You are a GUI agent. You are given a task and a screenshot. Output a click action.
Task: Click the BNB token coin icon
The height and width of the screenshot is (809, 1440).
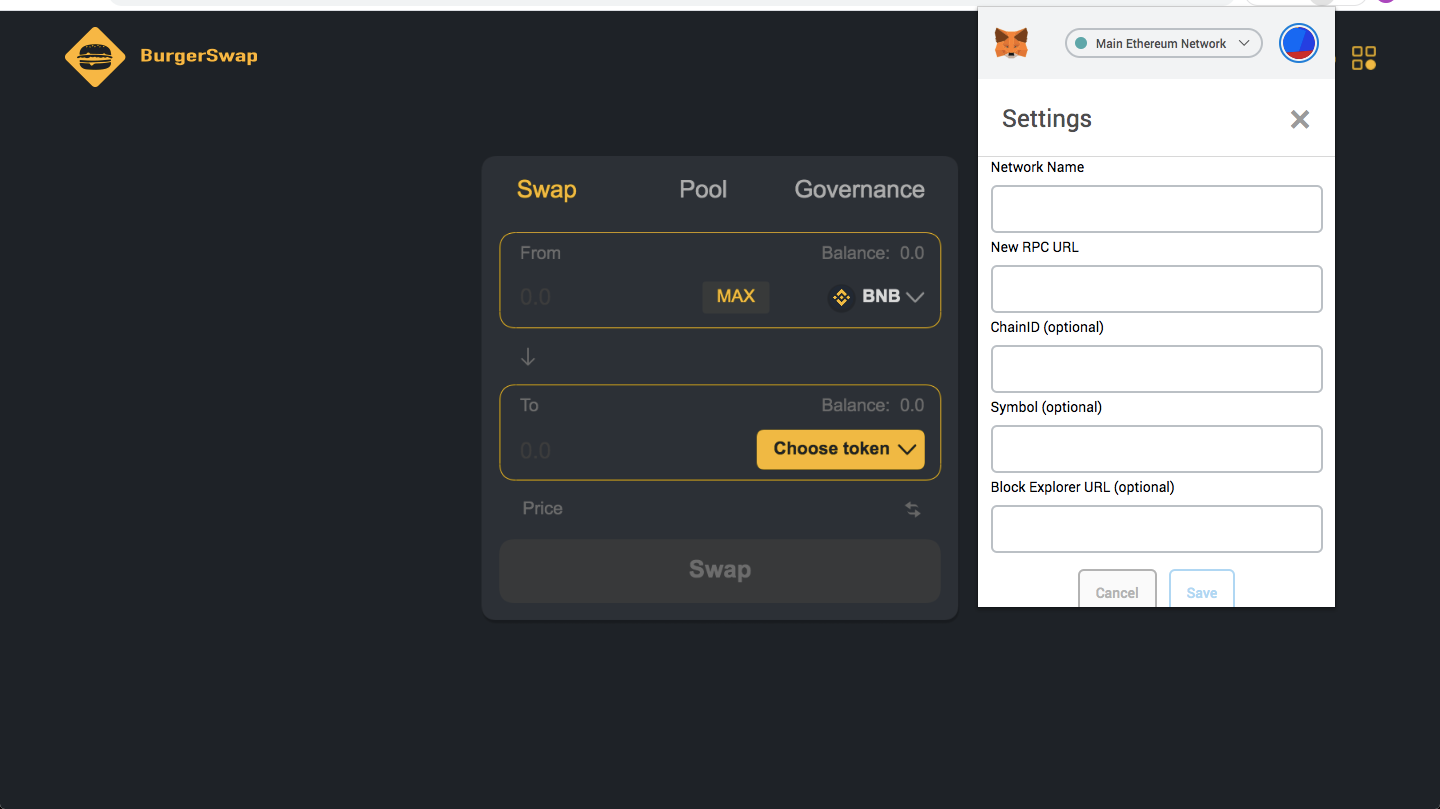[841, 297]
